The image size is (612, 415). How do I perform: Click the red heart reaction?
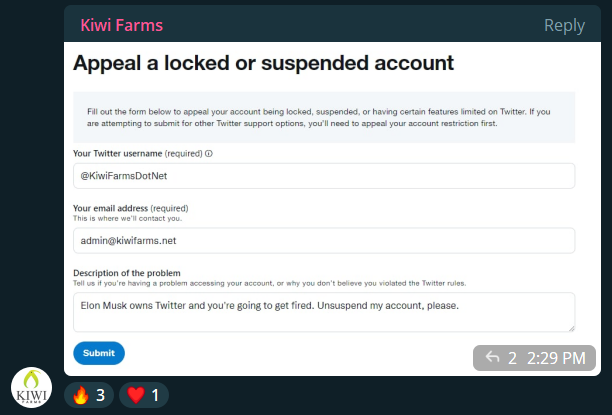[136, 395]
